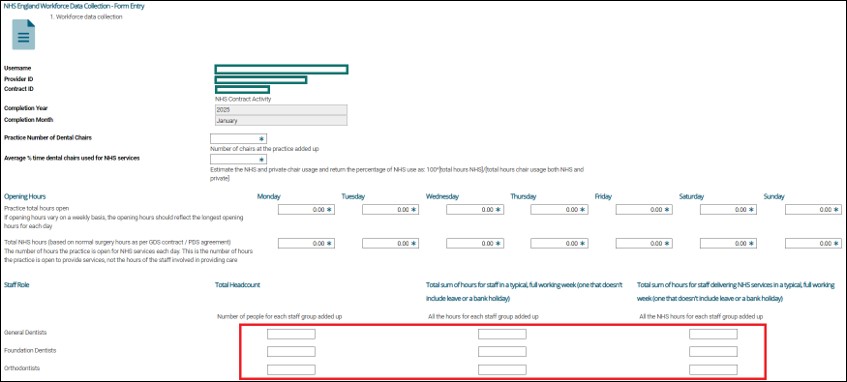Click Tuesday total NHS hours field

point(391,244)
